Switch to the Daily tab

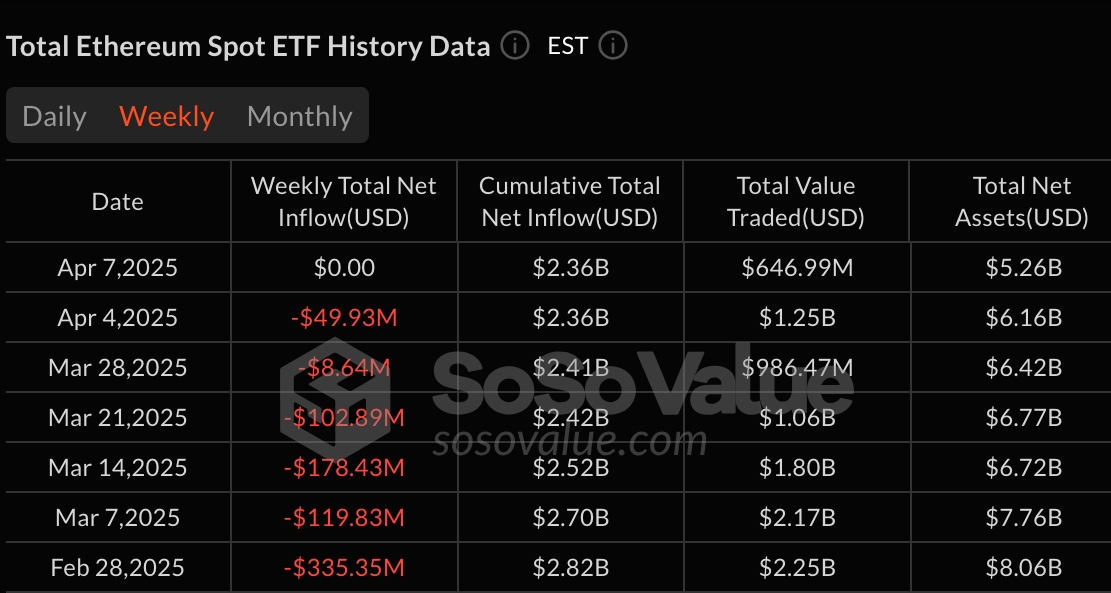54,116
